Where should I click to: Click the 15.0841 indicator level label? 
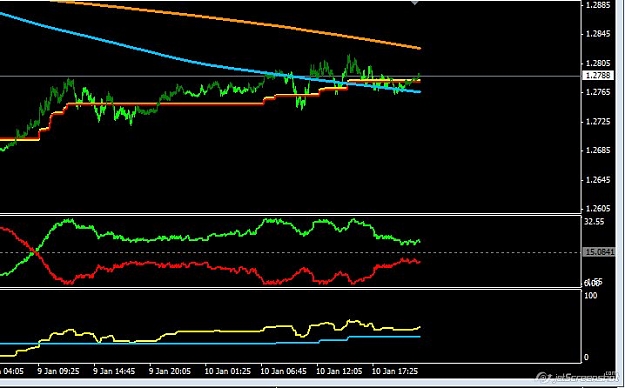tap(599, 252)
